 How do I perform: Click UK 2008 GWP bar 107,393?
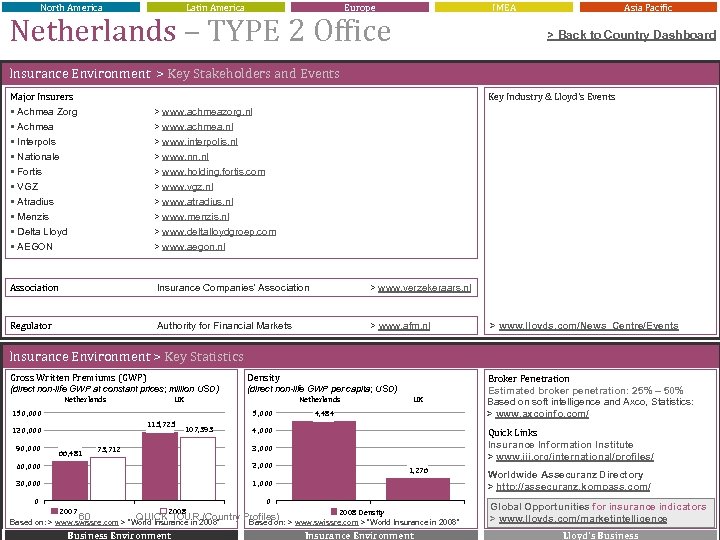[x=198, y=469]
